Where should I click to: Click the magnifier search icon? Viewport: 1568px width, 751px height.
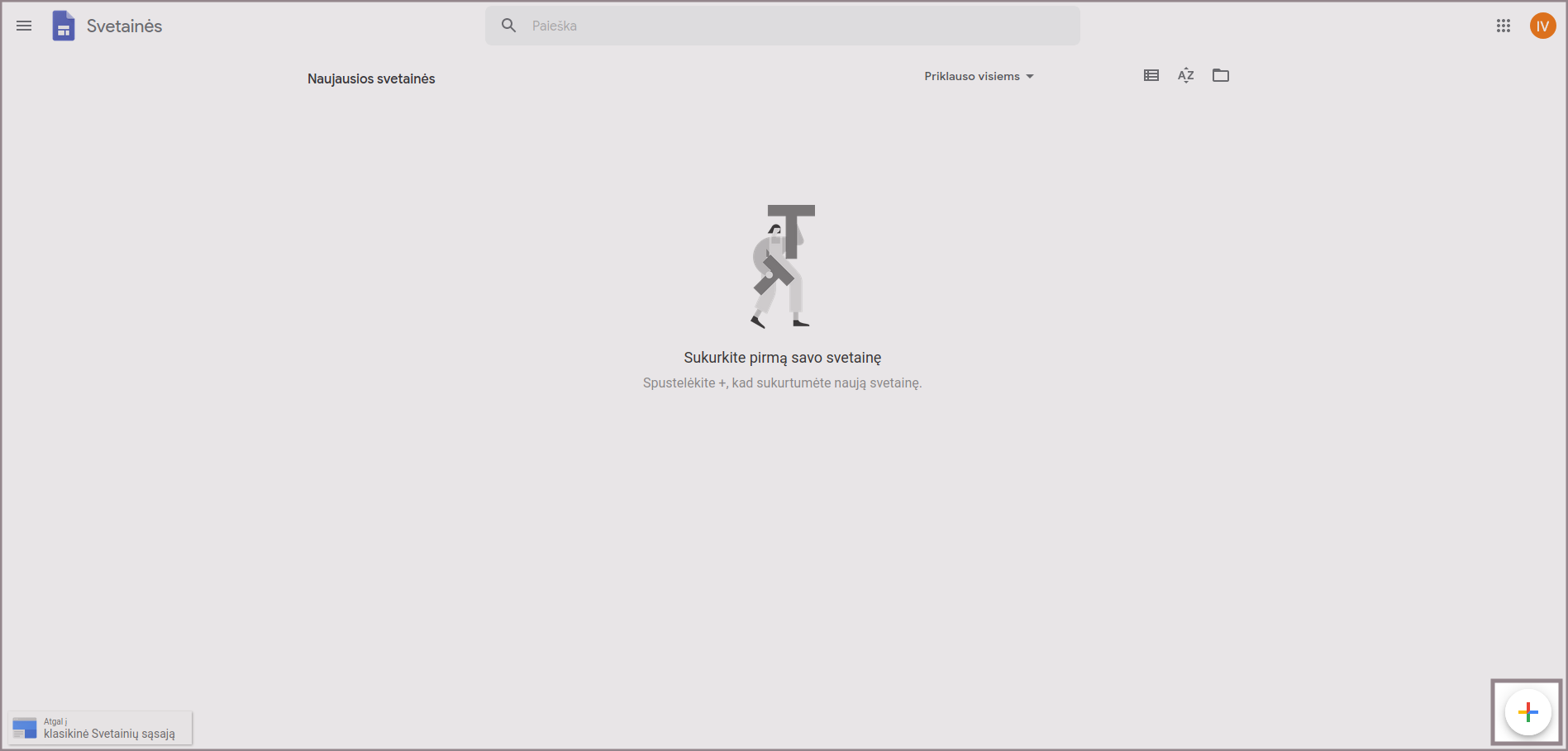(509, 26)
